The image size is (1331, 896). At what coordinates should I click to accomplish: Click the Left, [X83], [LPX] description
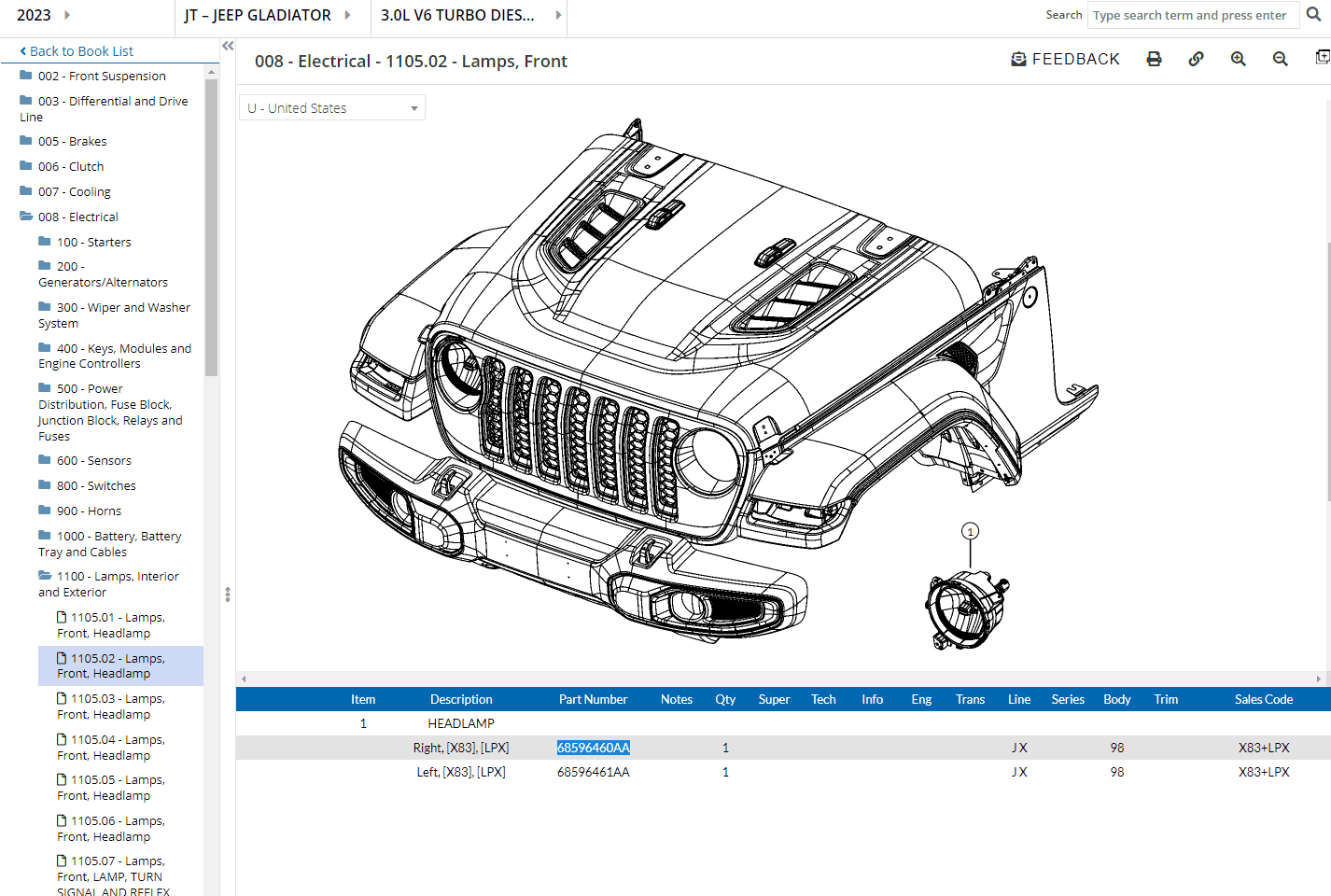point(461,772)
